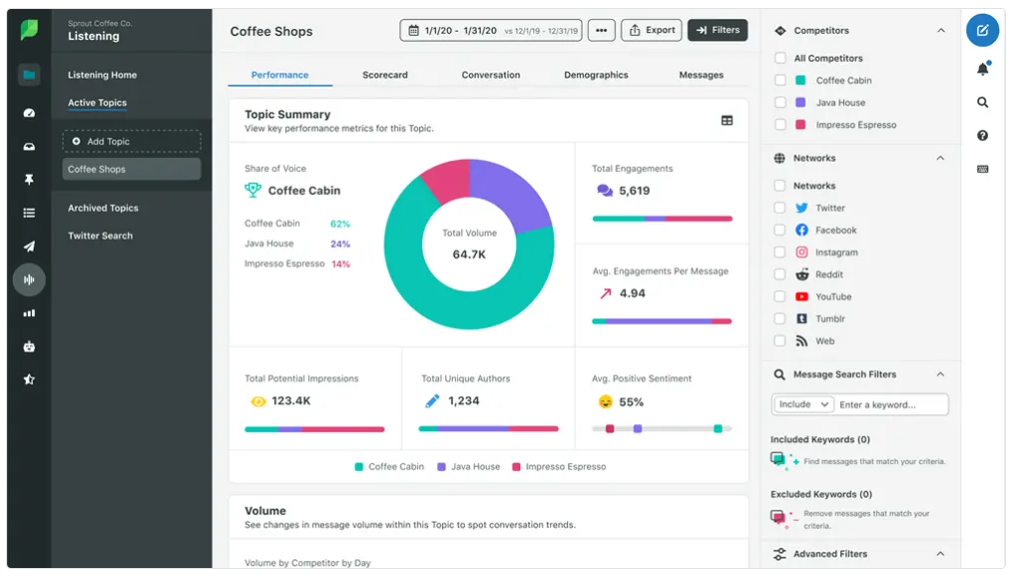
Task: Open the bar chart reports icon
Action: pos(29,313)
